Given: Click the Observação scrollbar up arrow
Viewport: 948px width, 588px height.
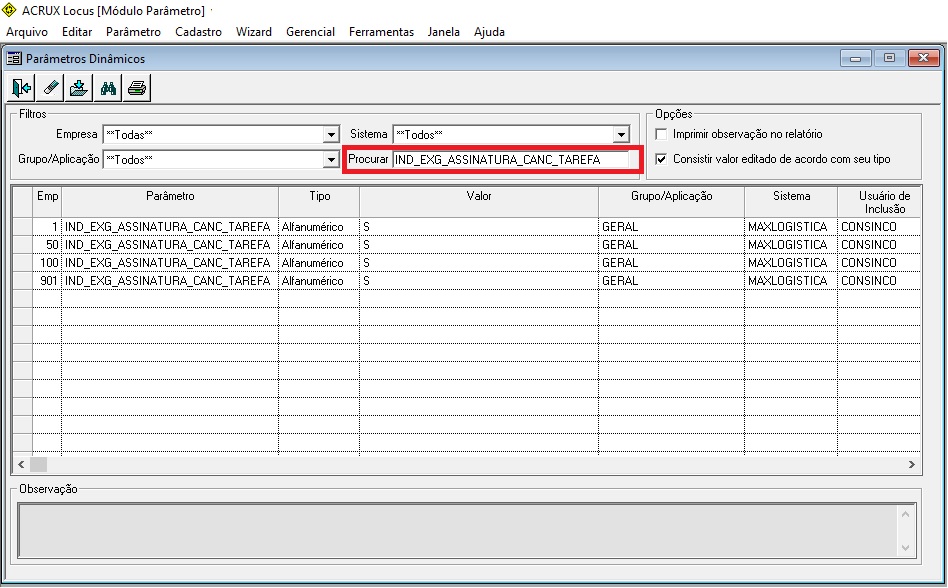Looking at the screenshot, I should pyautogui.click(x=906, y=514).
